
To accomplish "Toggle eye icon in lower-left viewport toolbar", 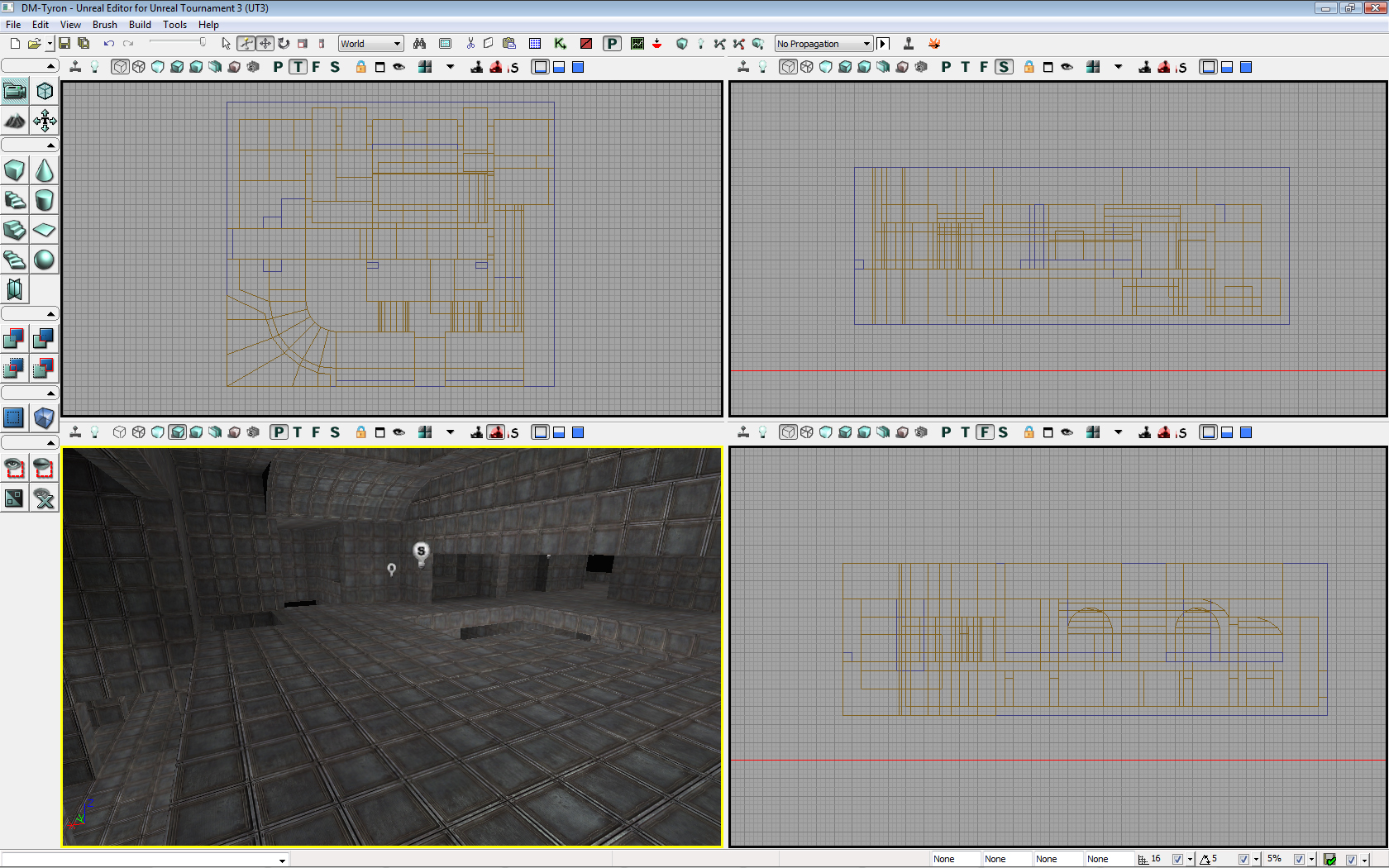I will coord(399,432).
